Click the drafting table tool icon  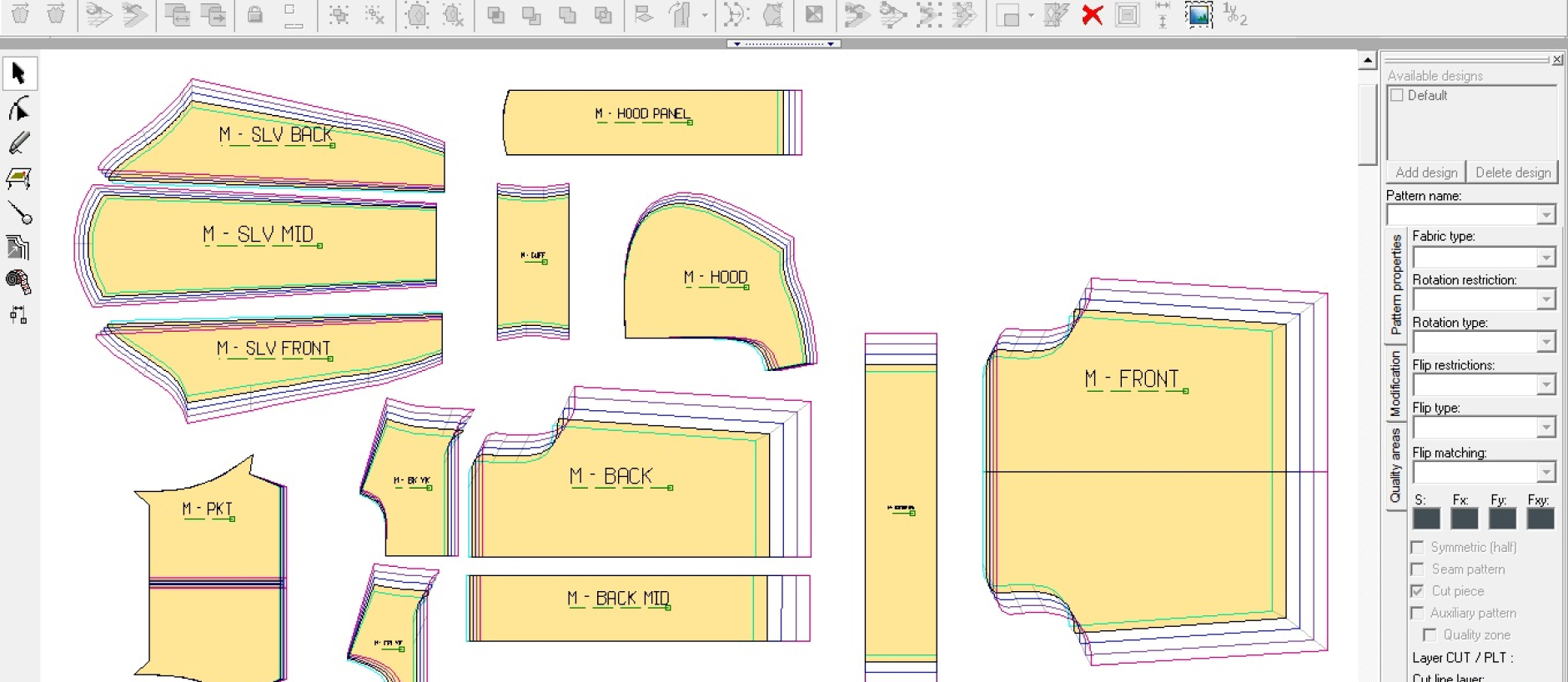click(x=18, y=178)
